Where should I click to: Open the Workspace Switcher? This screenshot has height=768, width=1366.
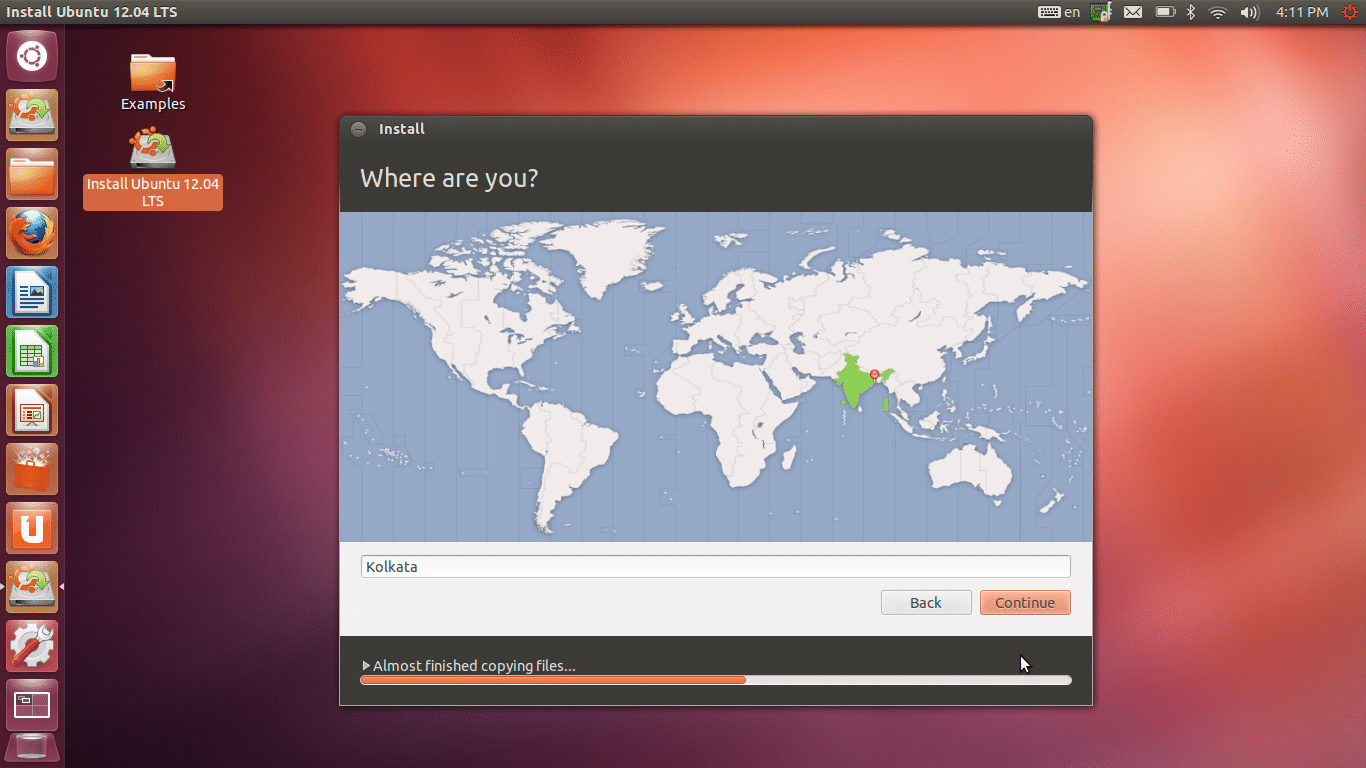[32, 704]
